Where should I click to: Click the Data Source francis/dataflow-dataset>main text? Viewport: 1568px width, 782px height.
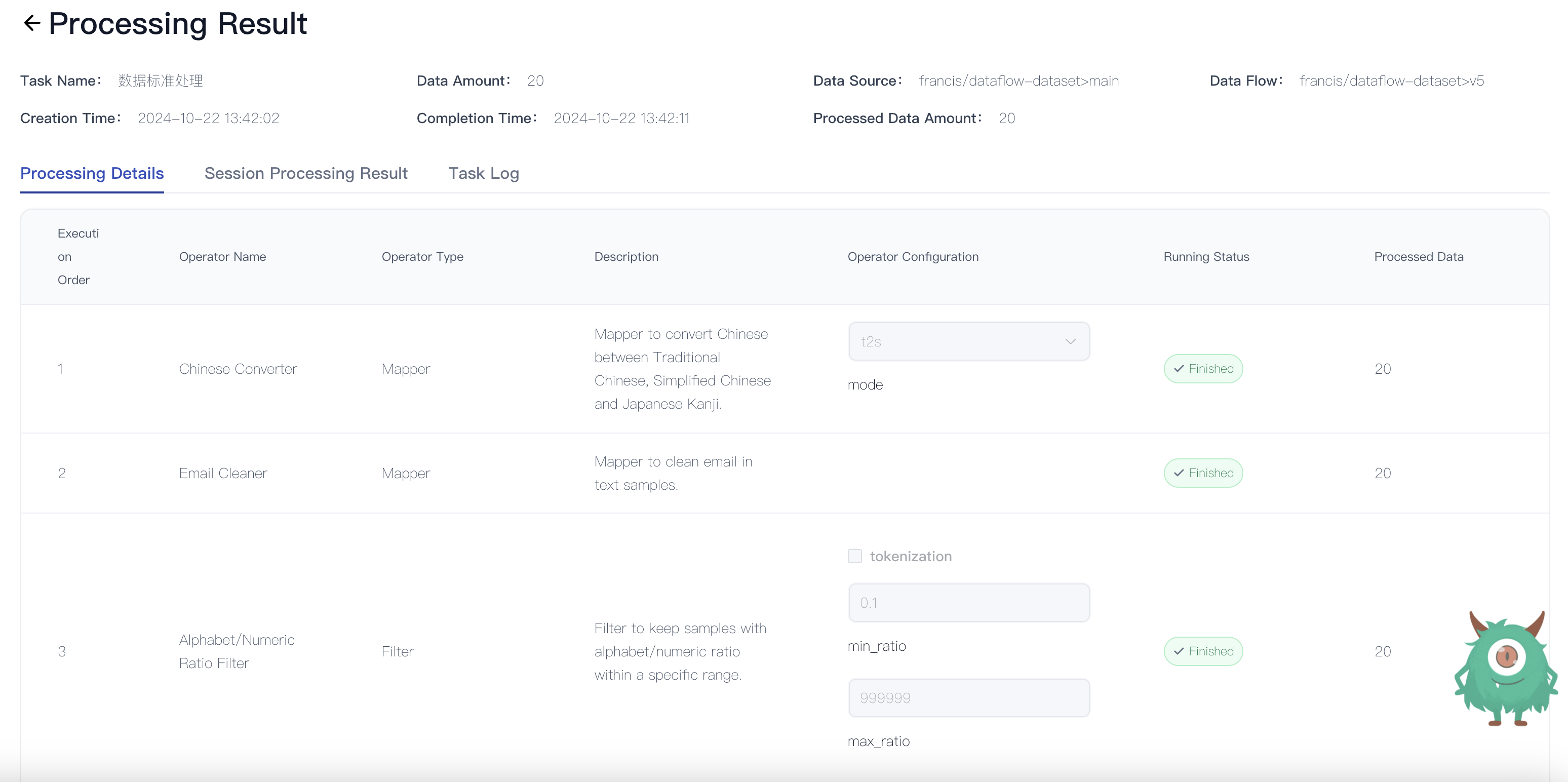click(1018, 81)
